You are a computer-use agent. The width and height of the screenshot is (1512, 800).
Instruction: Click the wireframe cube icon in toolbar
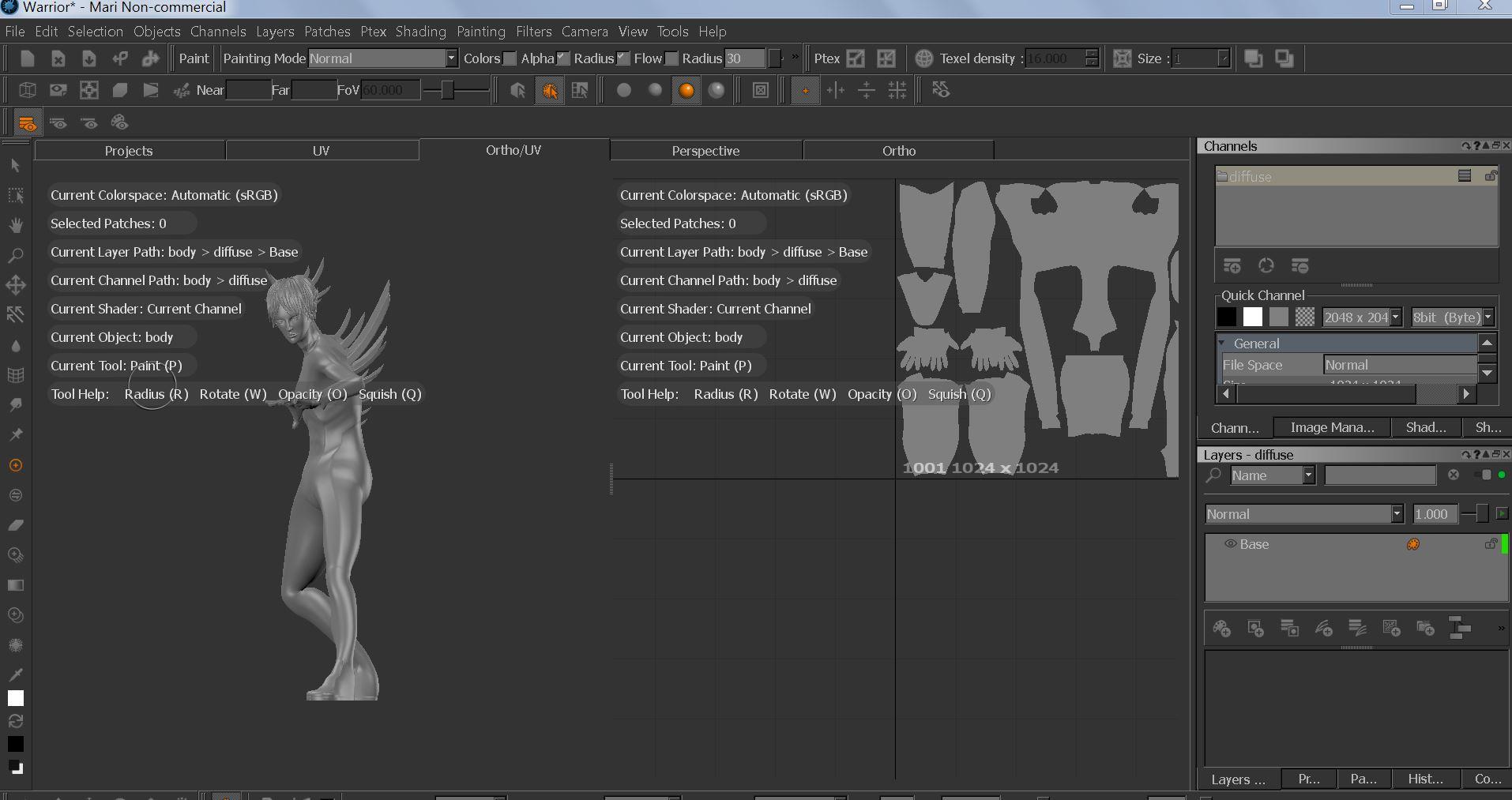[28, 90]
